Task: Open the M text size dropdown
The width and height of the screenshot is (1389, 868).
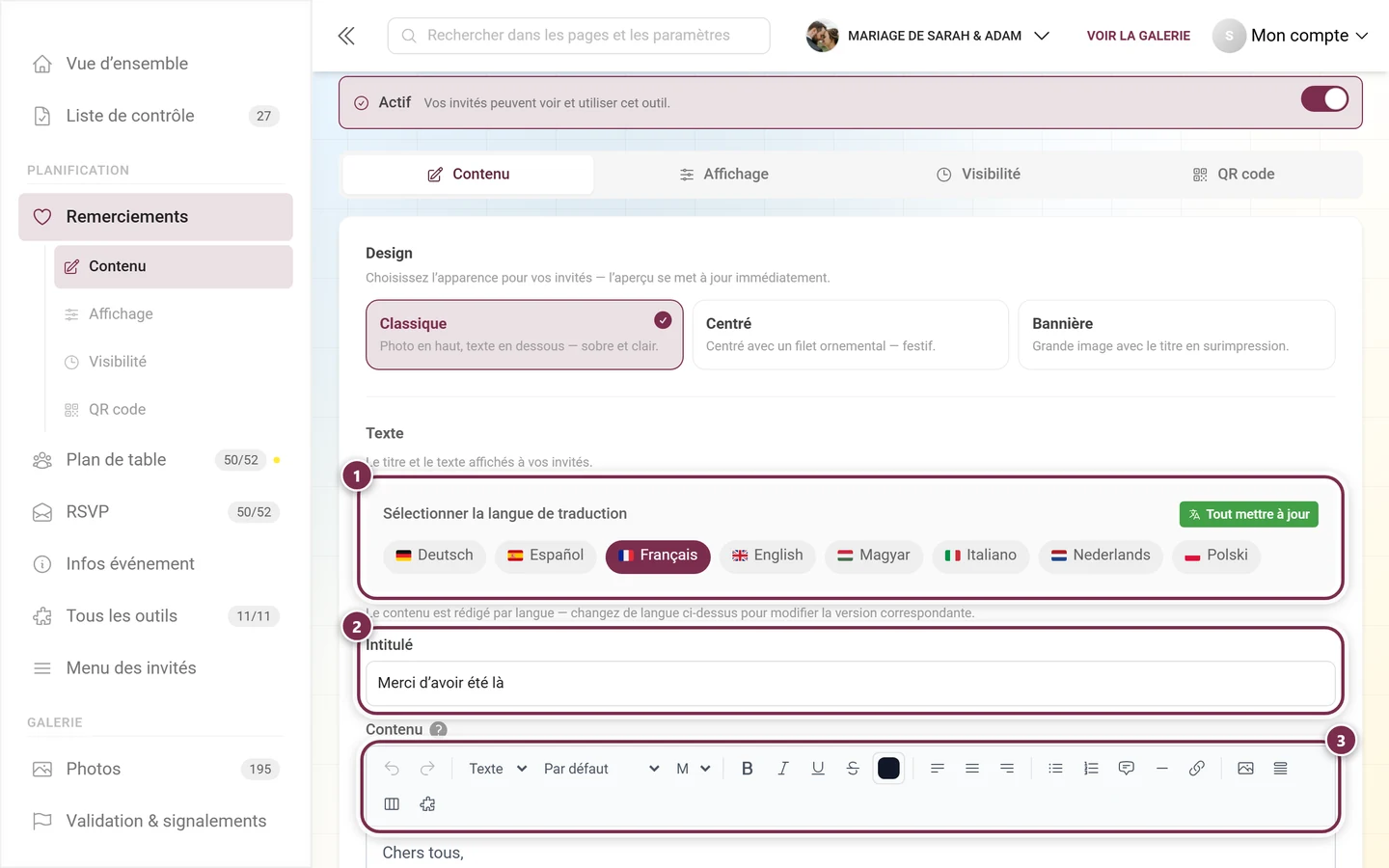Action: [x=694, y=769]
